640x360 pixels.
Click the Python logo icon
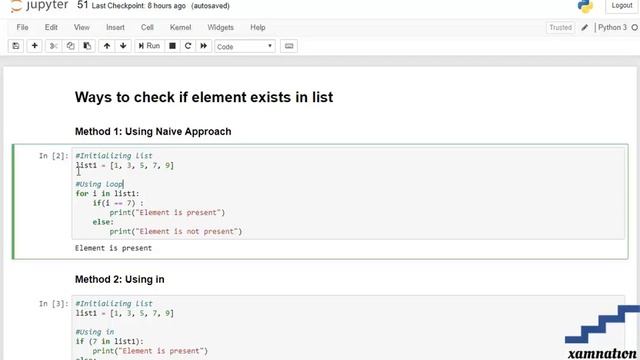click(x=585, y=6)
